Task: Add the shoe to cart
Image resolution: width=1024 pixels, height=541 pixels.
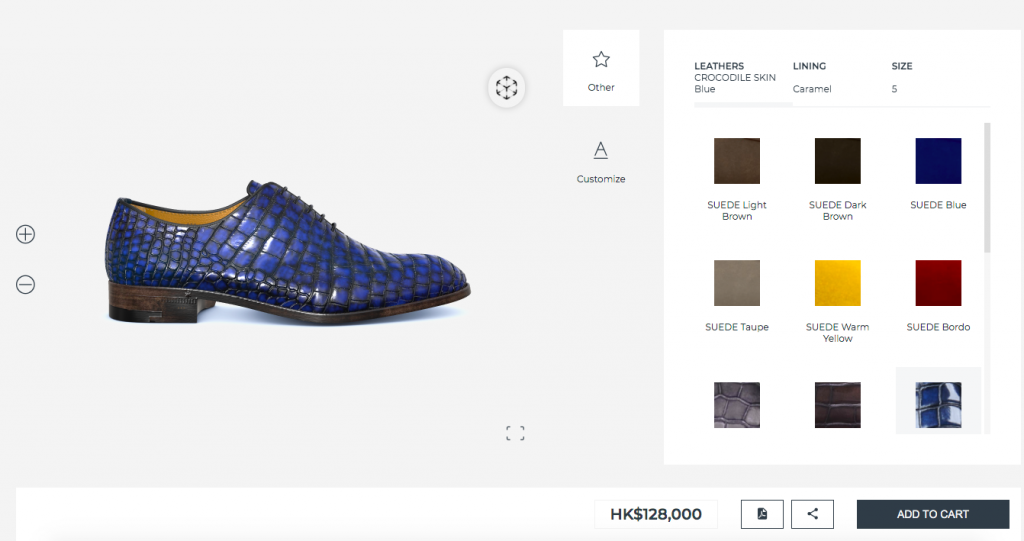Action: (x=932, y=514)
